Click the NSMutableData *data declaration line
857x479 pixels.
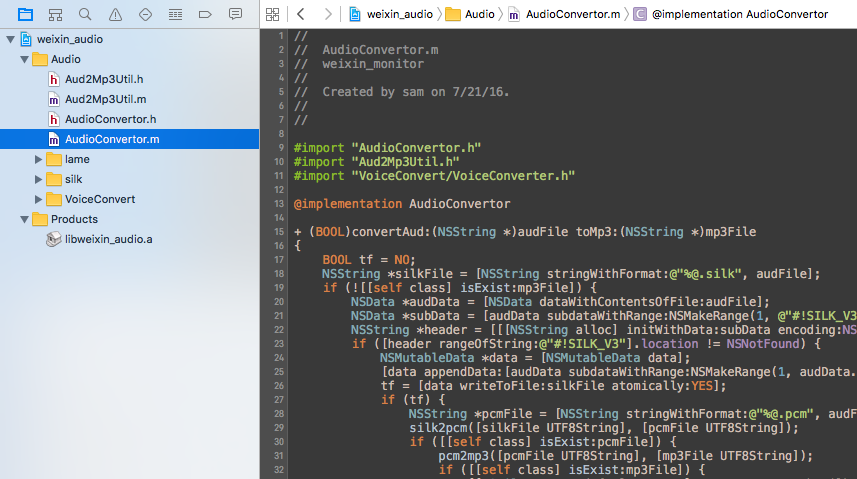point(535,358)
